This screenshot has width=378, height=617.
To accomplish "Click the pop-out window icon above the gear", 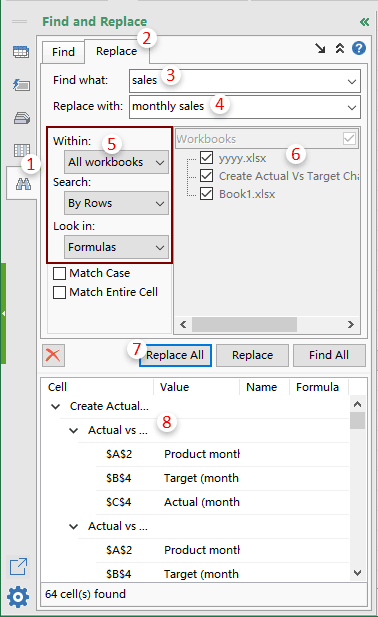I will tap(18, 567).
